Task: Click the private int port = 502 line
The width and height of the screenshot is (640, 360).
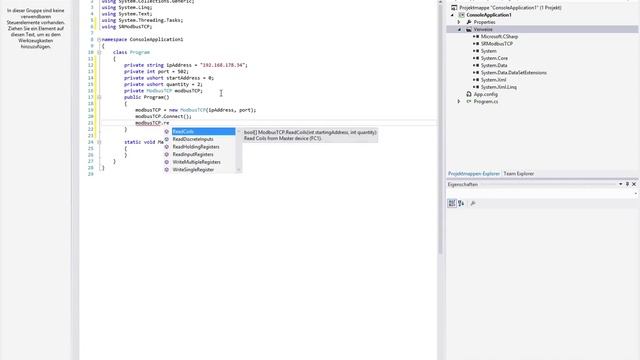Action: point(156,71)
